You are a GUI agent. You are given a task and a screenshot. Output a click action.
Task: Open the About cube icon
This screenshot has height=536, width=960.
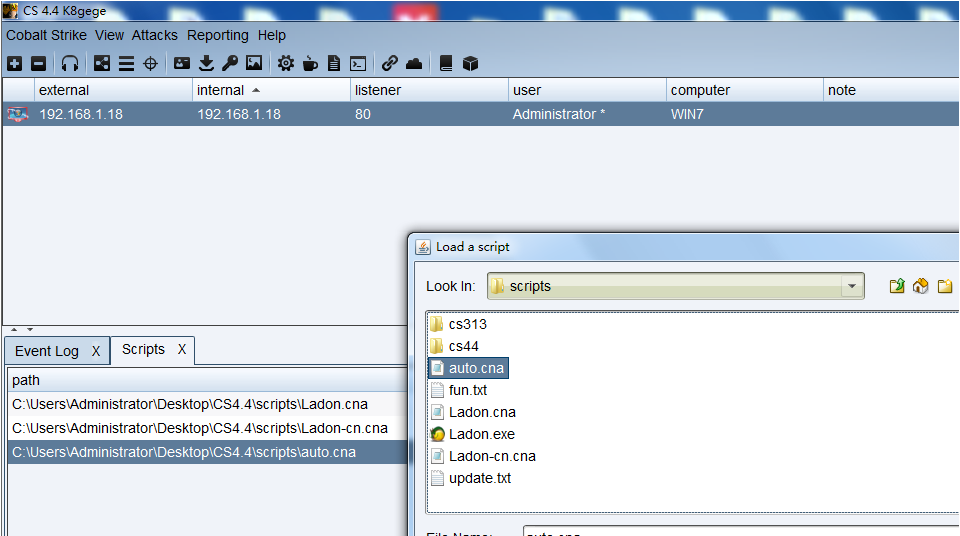pyautogui.click(x=470, y=63)
